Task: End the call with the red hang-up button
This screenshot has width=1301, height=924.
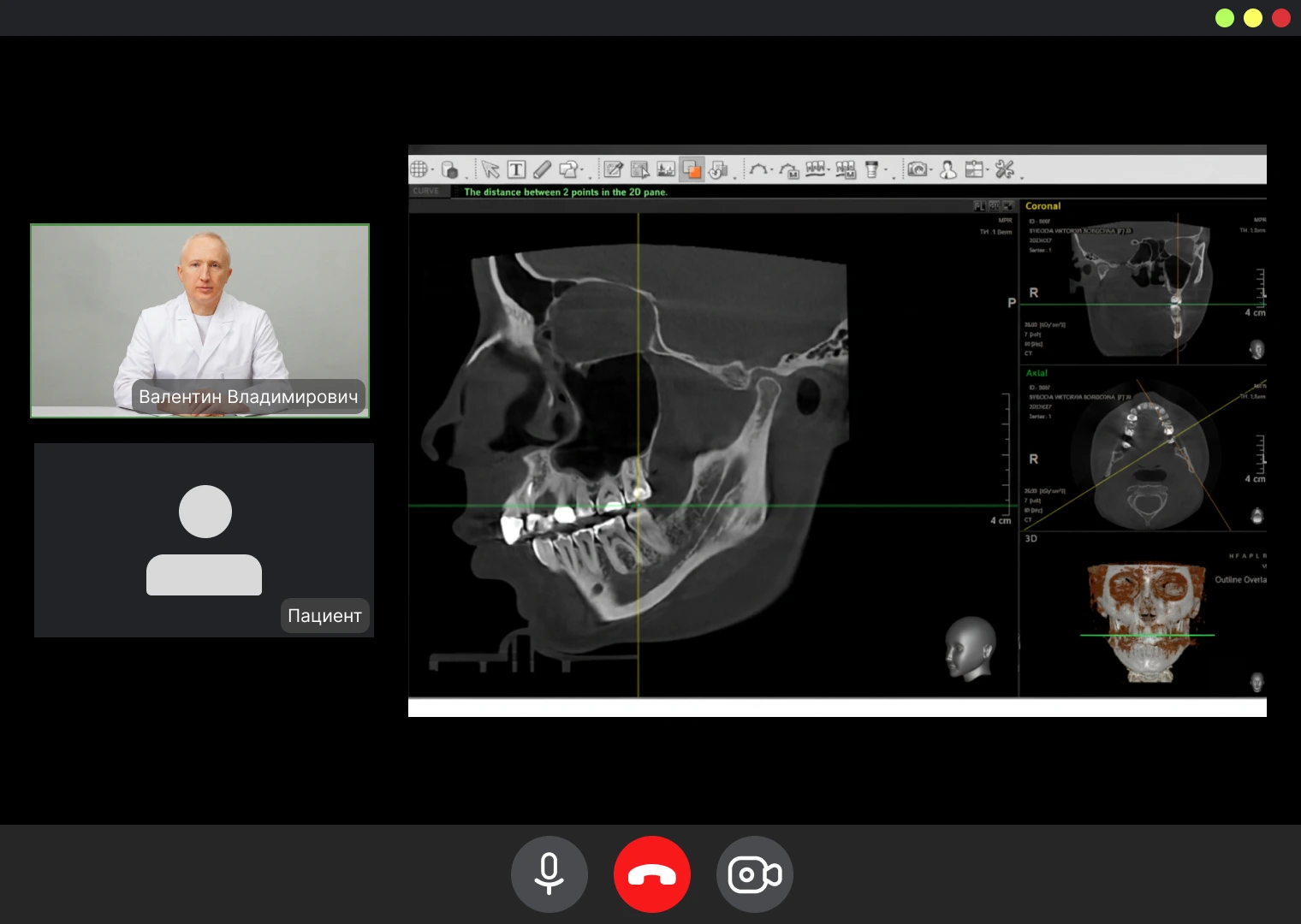Action: [652, 874]
